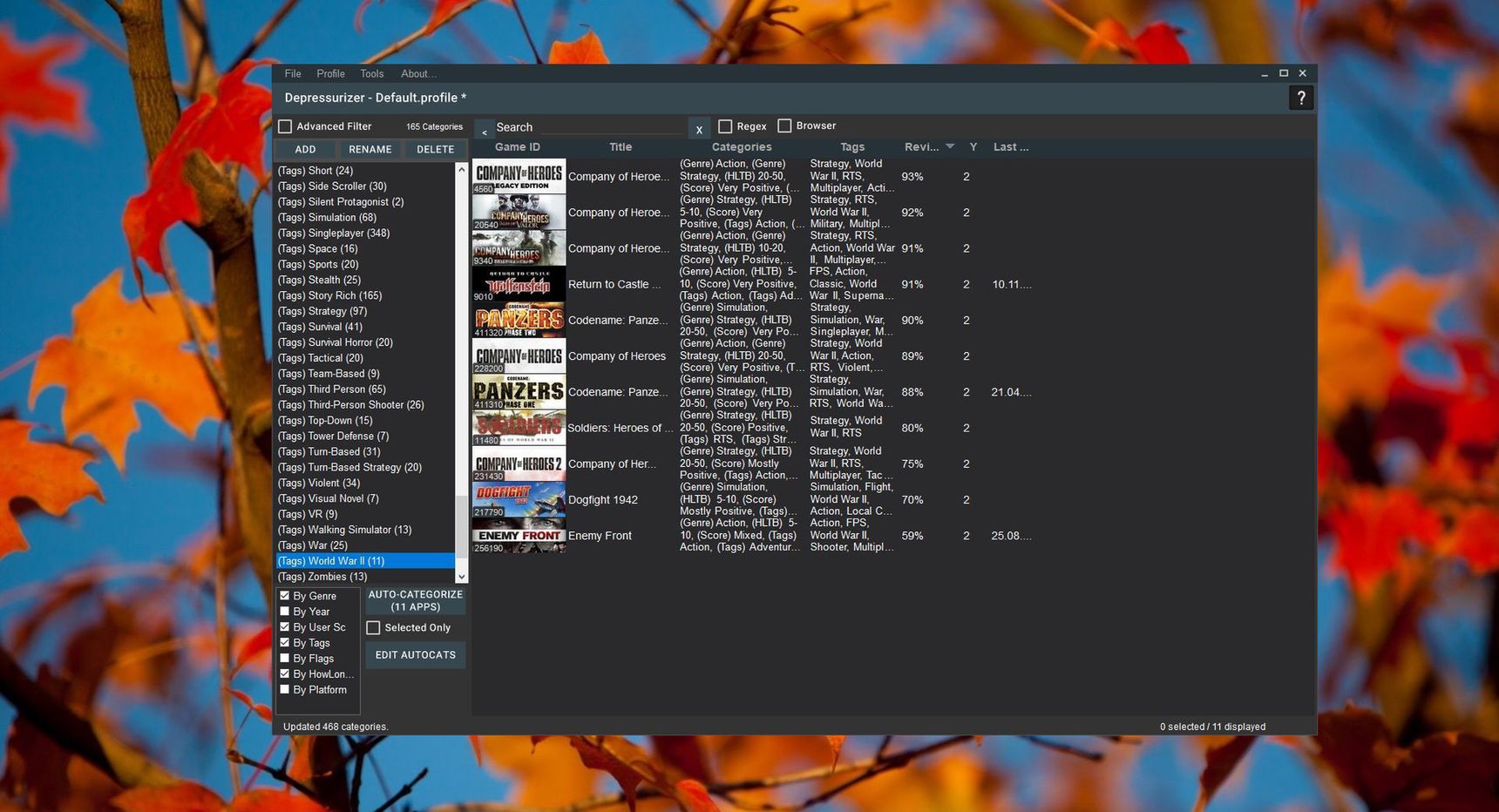Click the Enemy Front title text
The height and width of the screenshot is (812, 1499).
coord(600,536)
